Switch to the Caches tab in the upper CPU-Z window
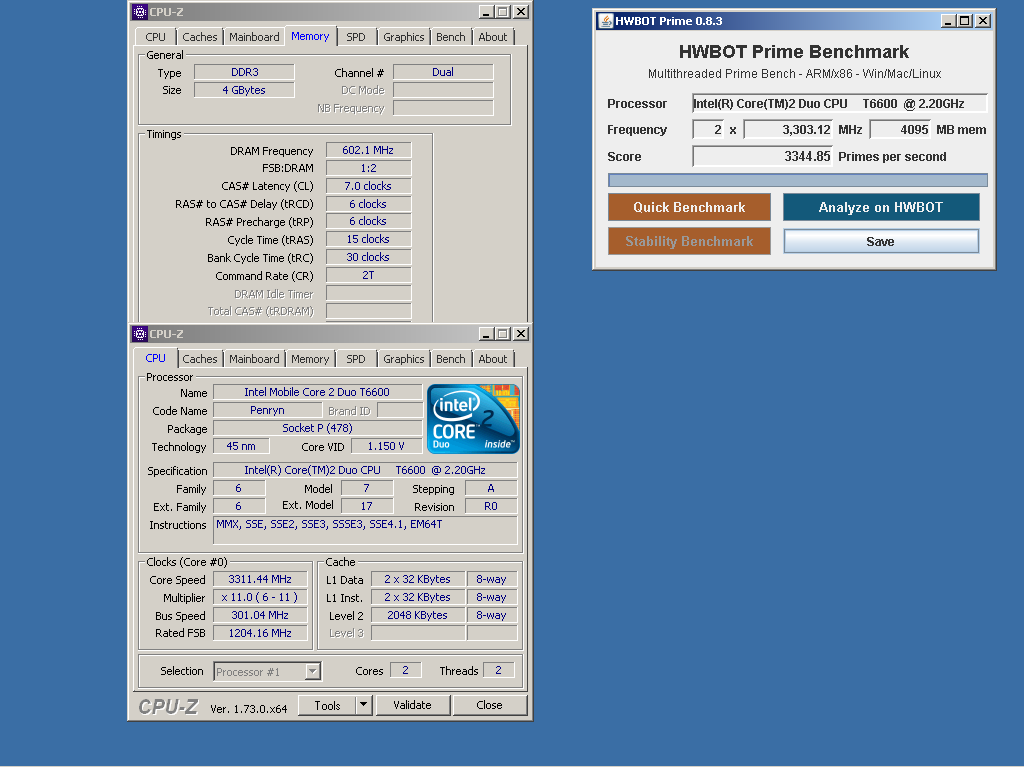Viewport: 1024px width, 768px height. click(x=199, y=37)
